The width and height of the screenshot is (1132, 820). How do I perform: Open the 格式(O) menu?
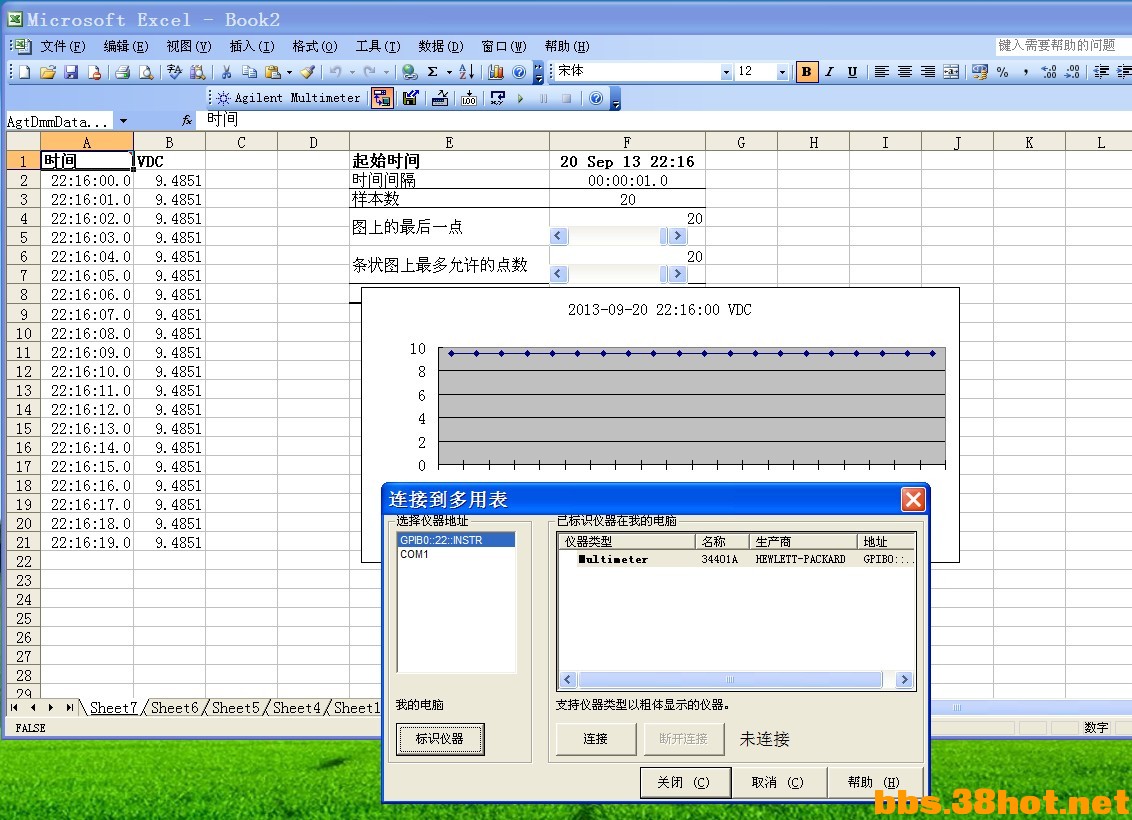tap(315, 46)
